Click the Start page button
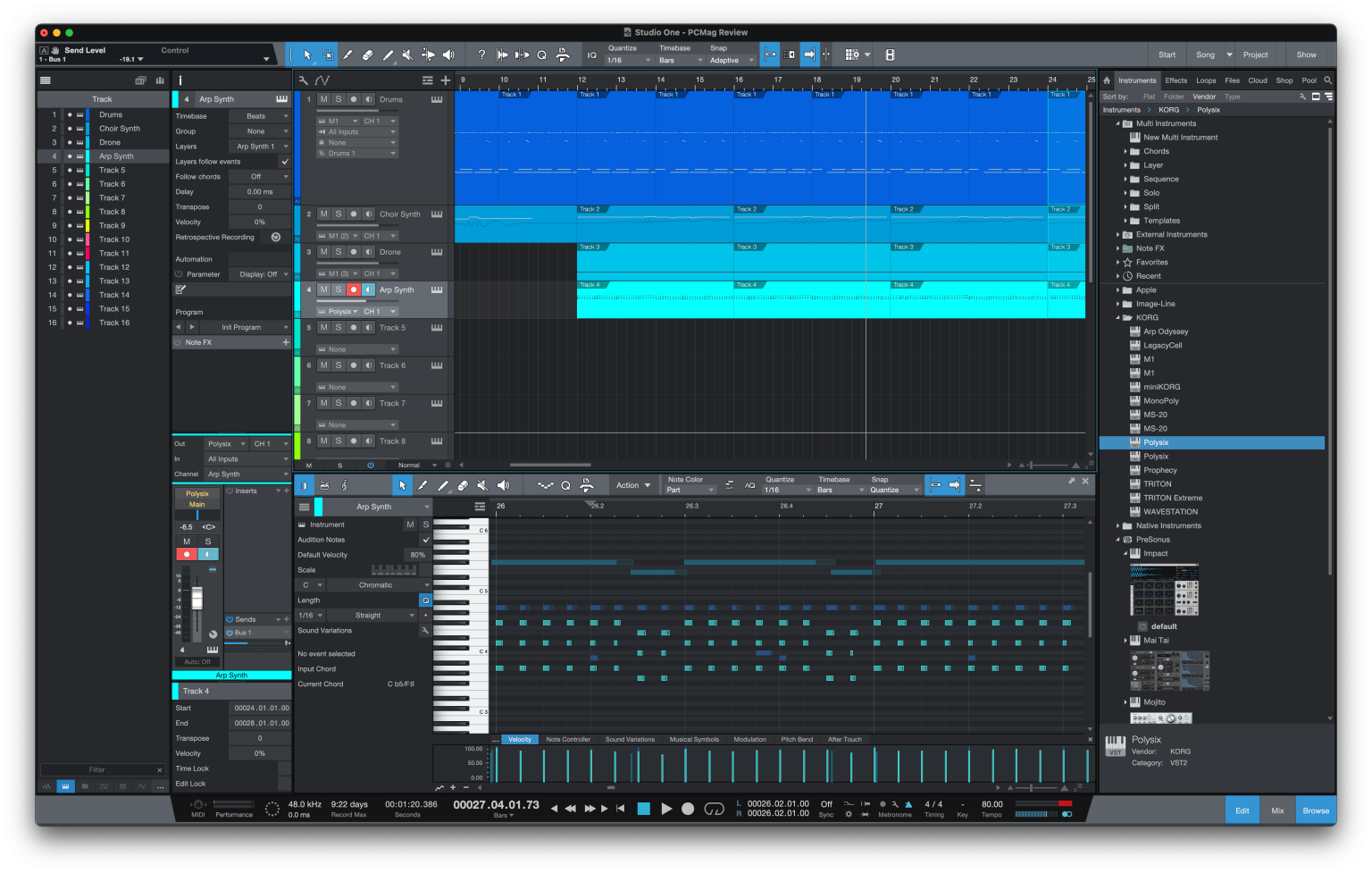The image size is (1372, 873). pos(1167,55)
